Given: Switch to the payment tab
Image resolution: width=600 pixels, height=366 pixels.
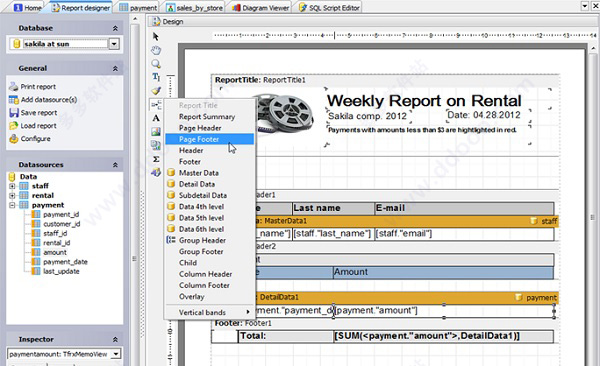Looking at the screenshot, I should click(139, 7).
